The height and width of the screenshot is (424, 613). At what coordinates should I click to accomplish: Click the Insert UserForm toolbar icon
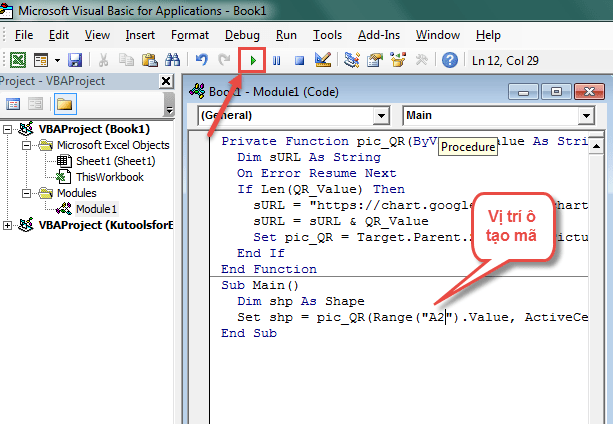coord(41,60)
